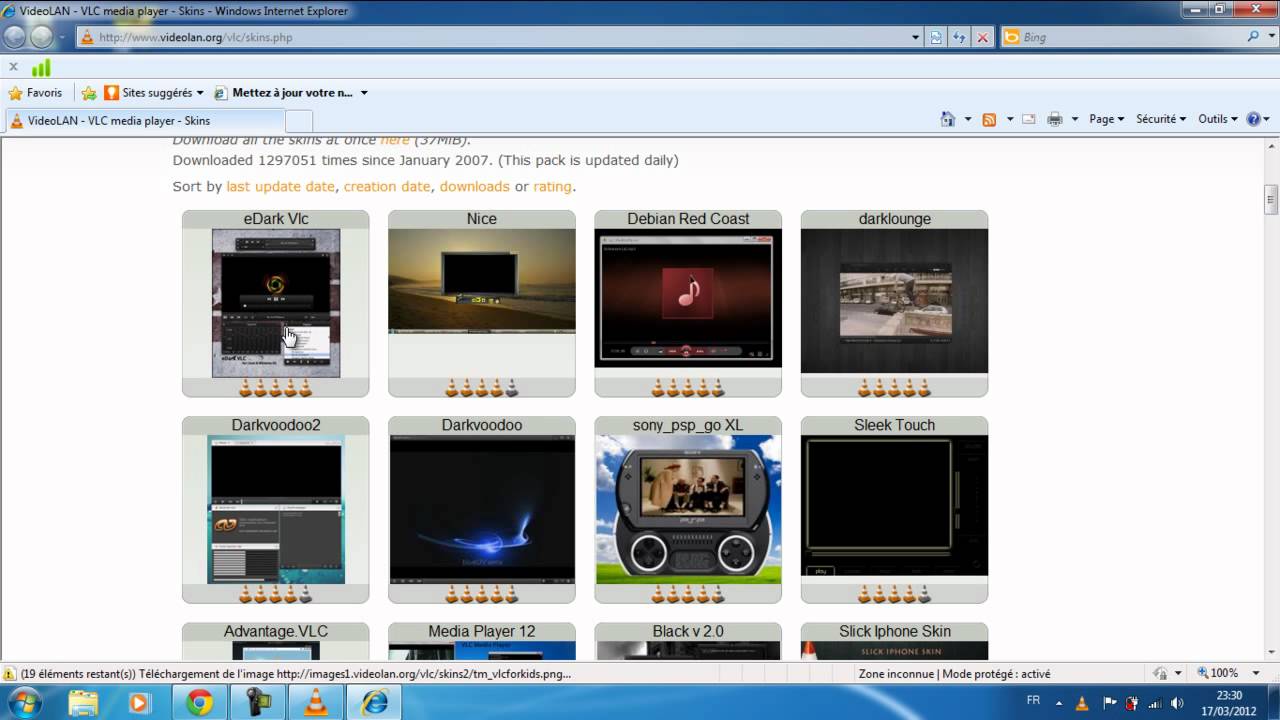Screen dimensions: 1280x720
Task: Click the FR language indicator
Action: 1033,700
